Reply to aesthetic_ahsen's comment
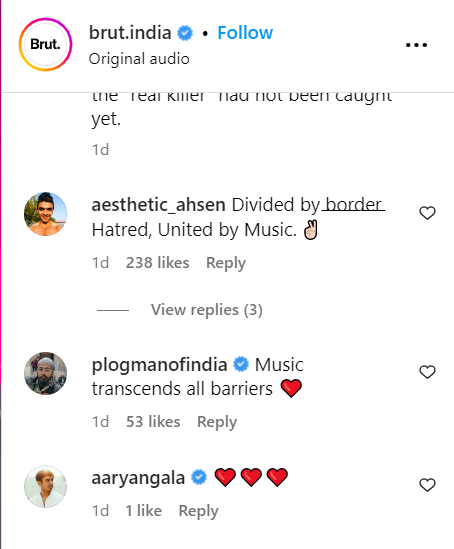Screen dimensions: 454x549 click(x=226, y=263)
